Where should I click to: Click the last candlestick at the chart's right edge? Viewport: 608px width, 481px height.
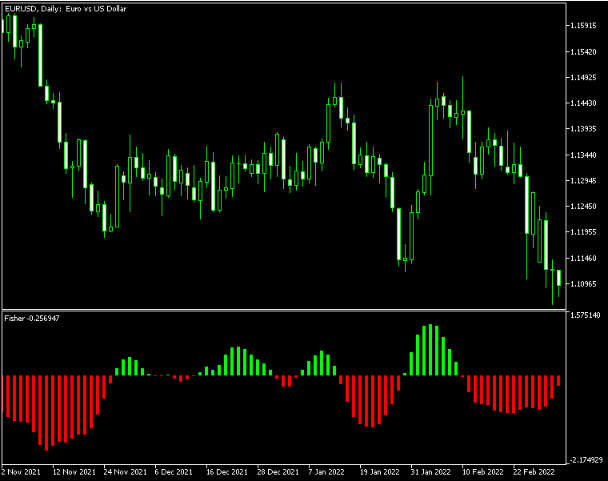coord(559,278)
